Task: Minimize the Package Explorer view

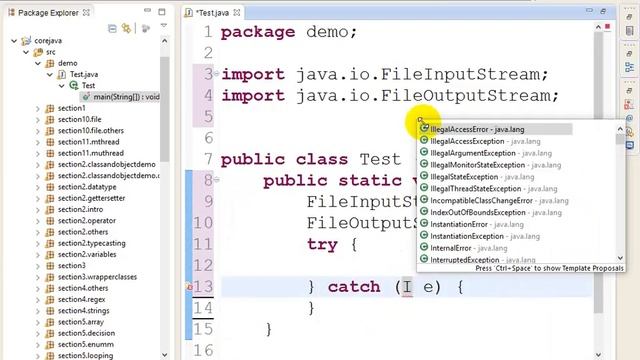Action: pyautogui.click(x=147, y=11)
